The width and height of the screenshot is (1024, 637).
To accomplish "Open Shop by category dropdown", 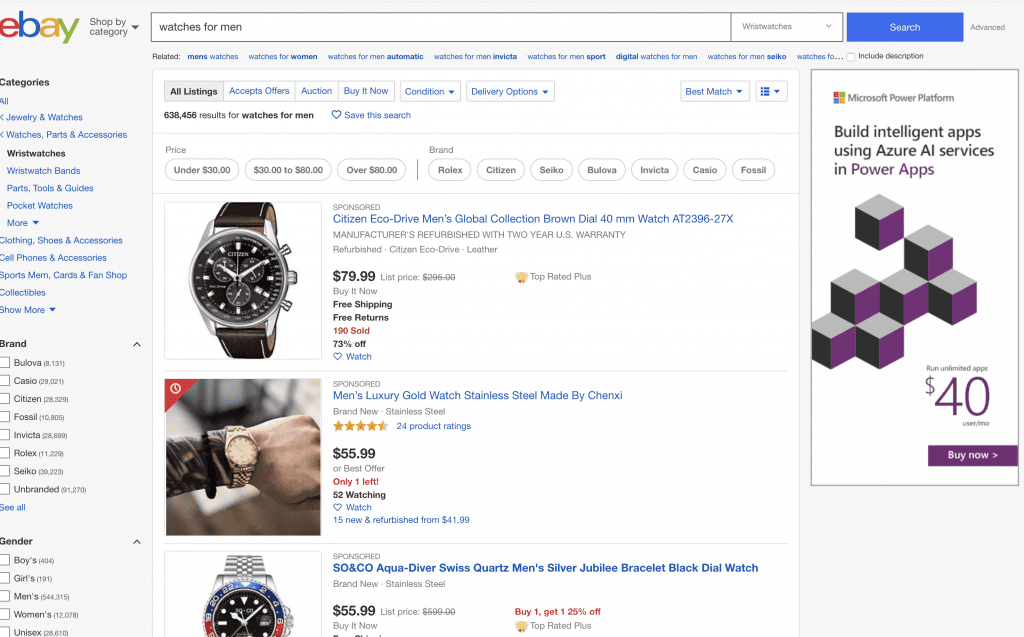I will click(114, 27).
